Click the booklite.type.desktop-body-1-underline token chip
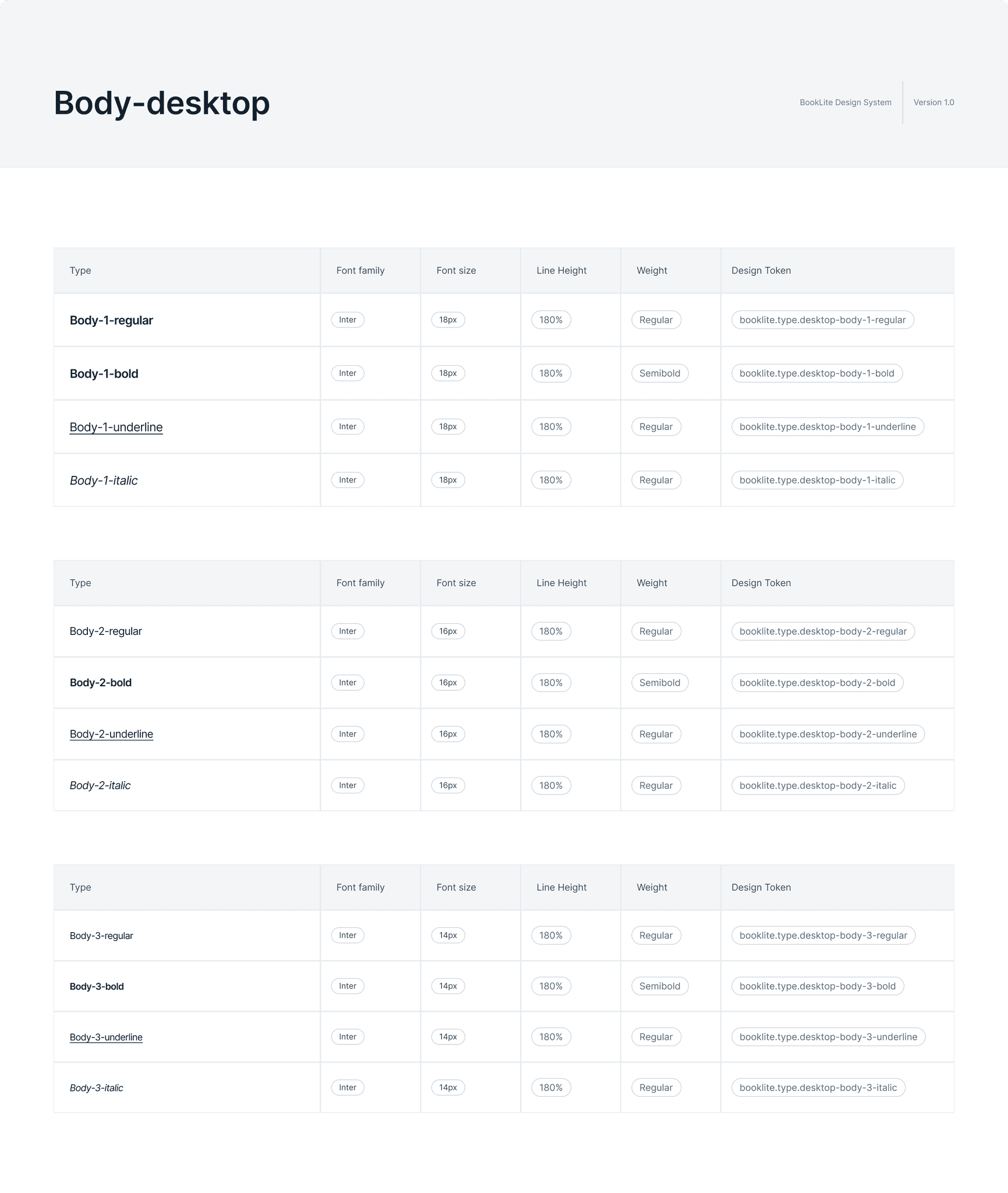 pos(827,426)
